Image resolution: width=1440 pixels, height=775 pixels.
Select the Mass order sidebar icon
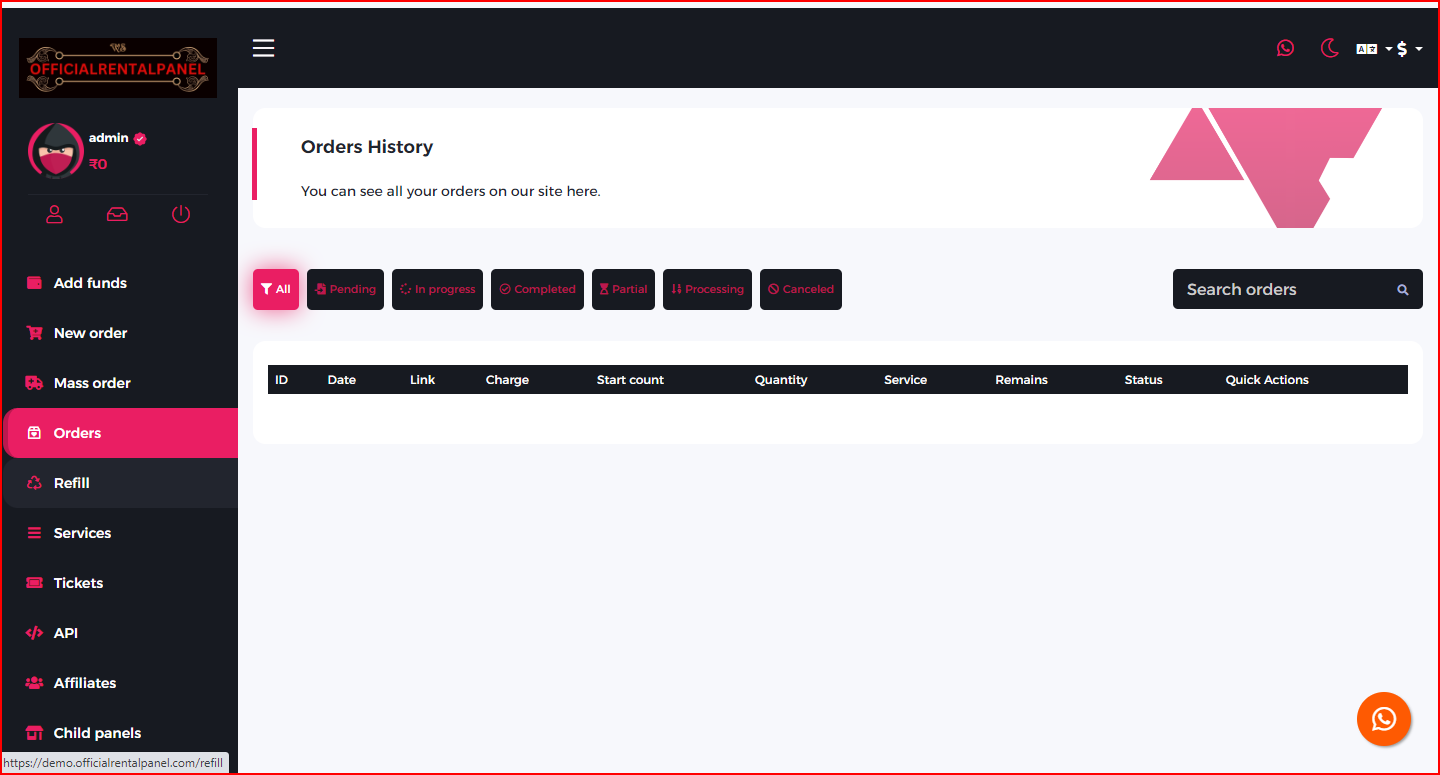click(33, 383)
